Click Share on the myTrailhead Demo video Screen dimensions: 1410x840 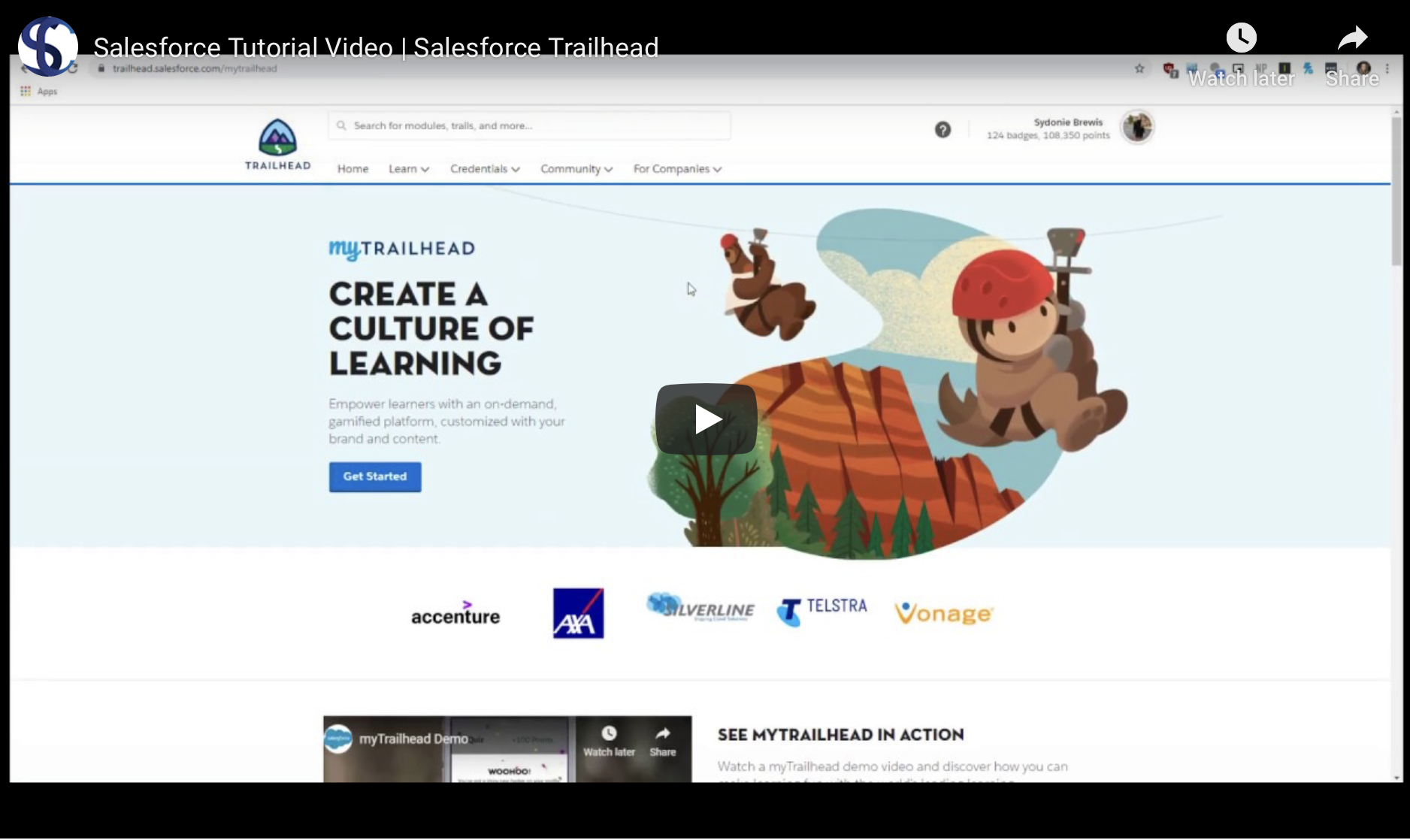point(662,742)
